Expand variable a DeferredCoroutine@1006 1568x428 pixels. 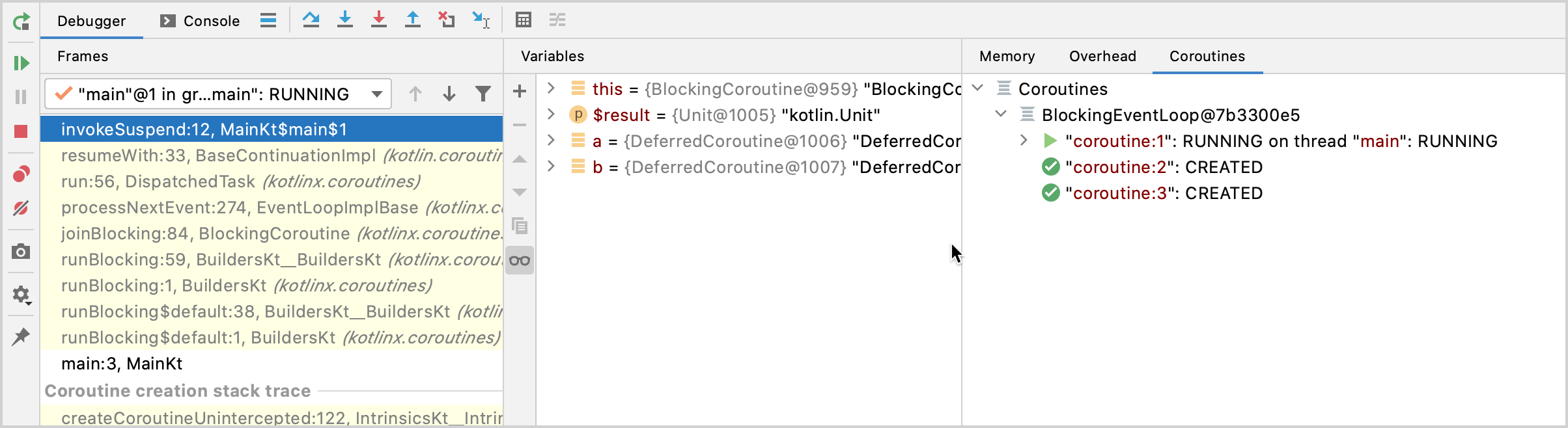[x=551, y=140]
